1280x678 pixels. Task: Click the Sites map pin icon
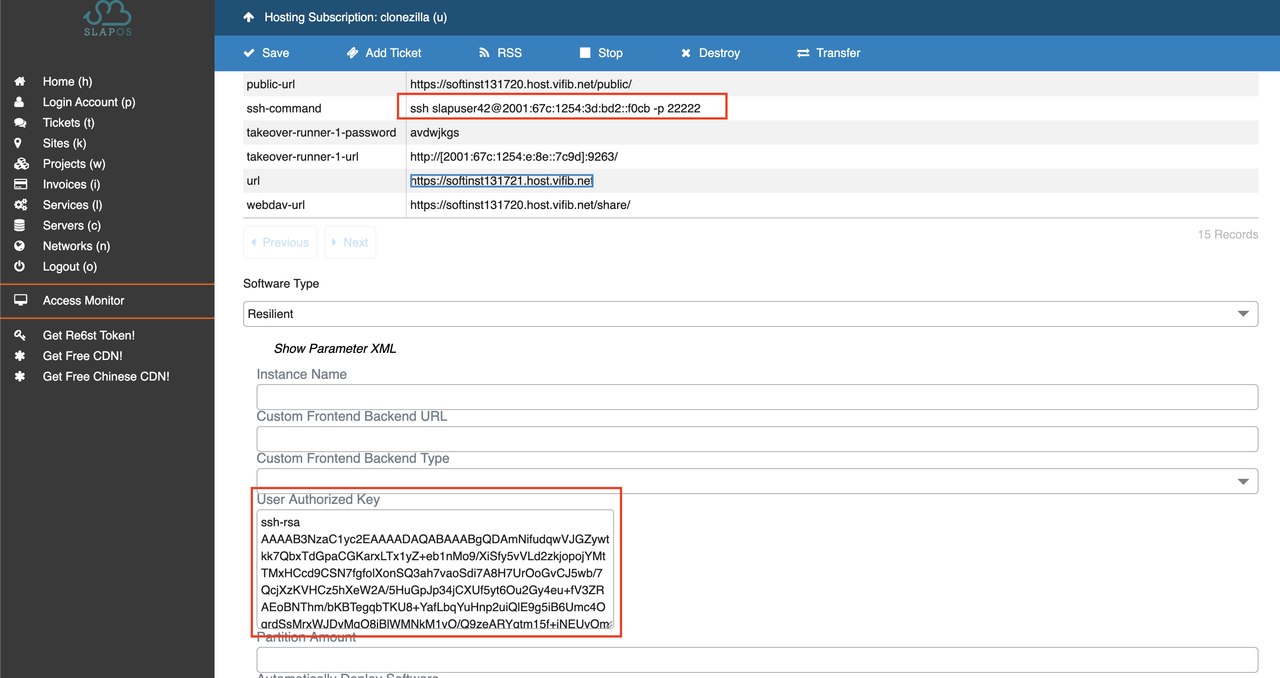click(x=18, y=143)
